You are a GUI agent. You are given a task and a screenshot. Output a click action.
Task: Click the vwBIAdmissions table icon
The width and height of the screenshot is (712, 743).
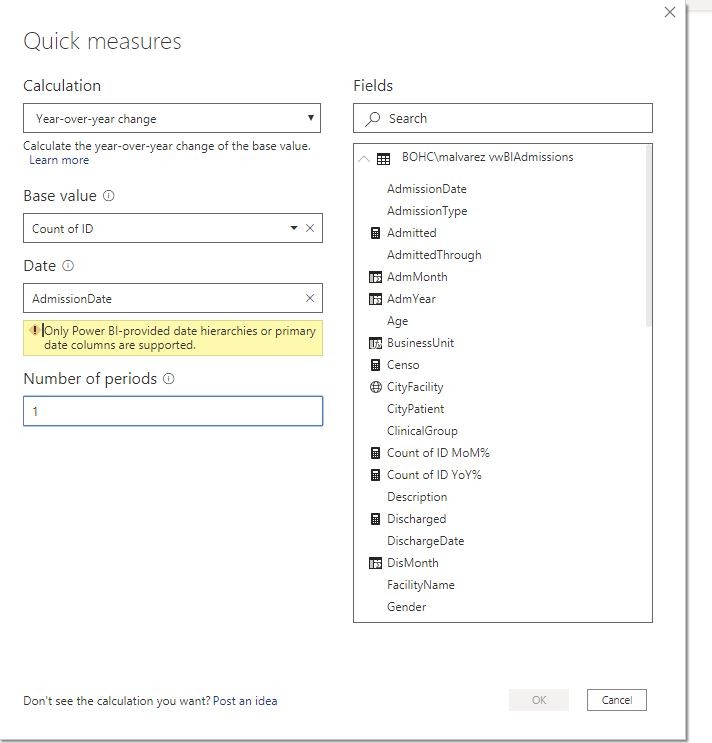383,159
